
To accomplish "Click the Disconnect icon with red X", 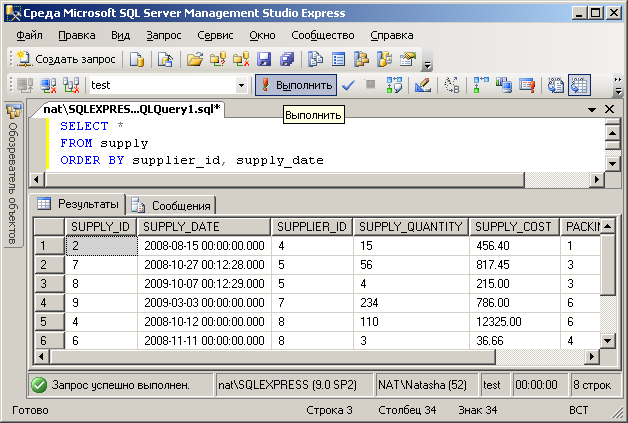I will click(x=48, y=85).
